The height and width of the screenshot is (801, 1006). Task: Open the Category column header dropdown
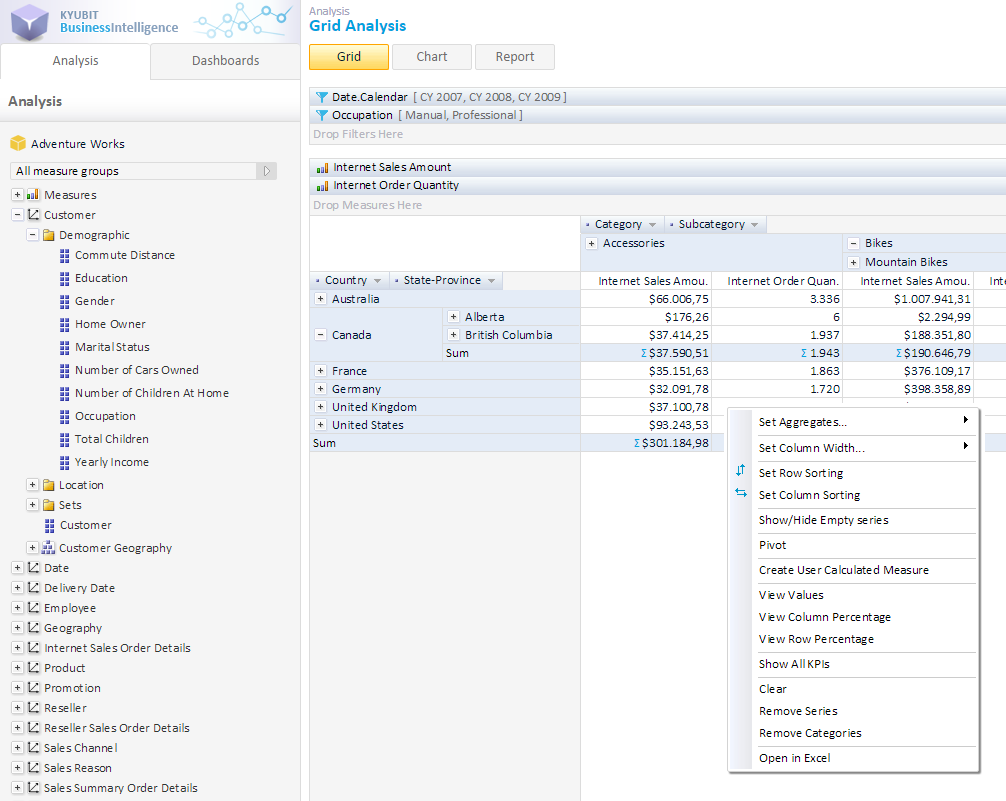pos(653,225)
